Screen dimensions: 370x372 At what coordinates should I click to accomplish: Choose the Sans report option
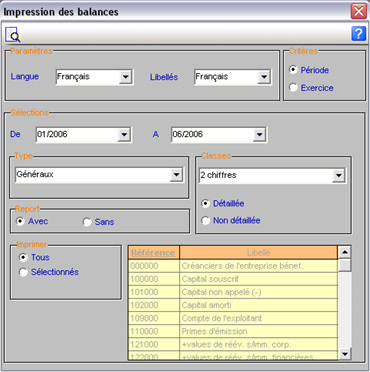click(87, 222)
